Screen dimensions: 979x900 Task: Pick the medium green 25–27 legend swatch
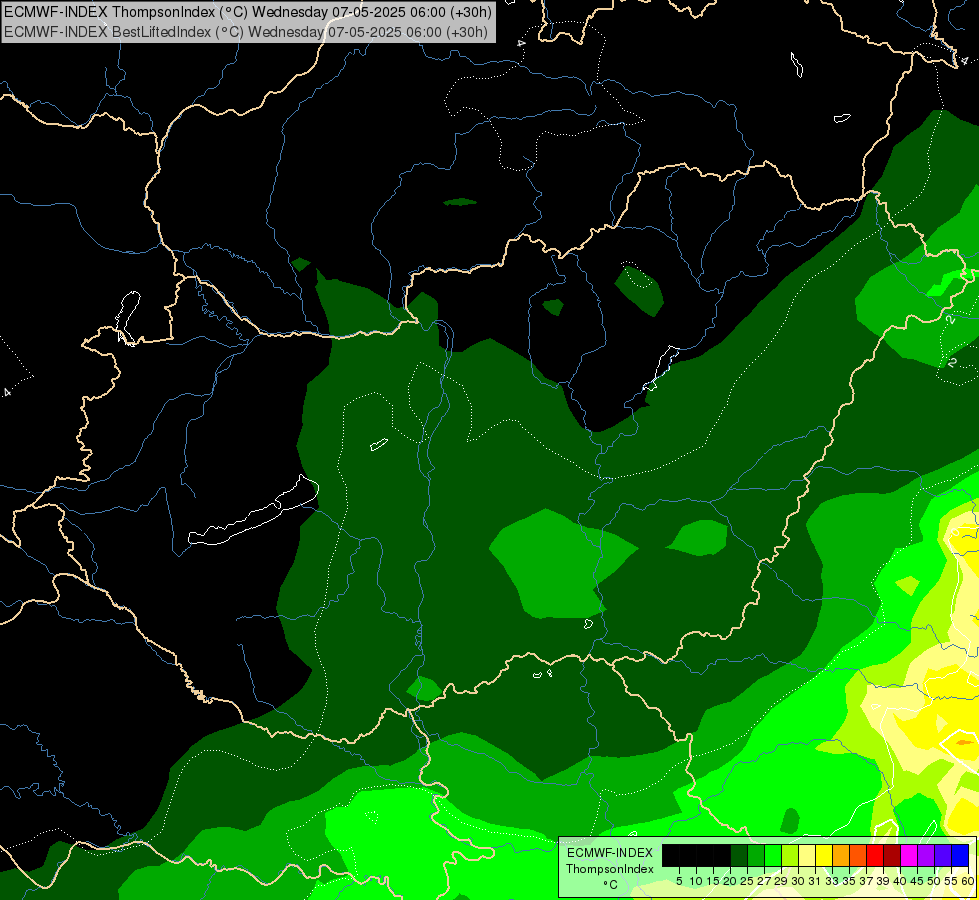tap(756, 855)
